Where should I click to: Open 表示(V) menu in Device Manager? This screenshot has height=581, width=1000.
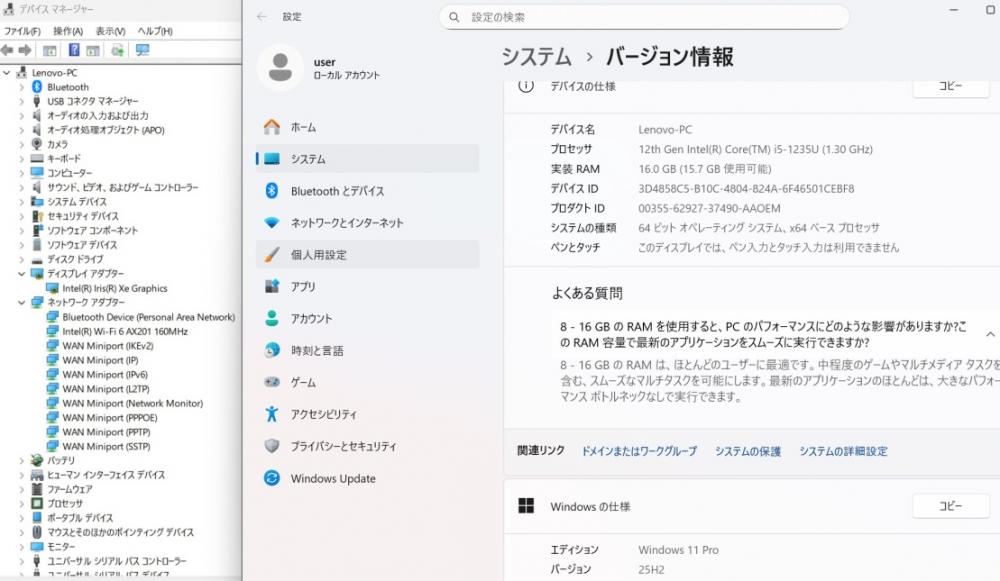(x=110, y=31)
